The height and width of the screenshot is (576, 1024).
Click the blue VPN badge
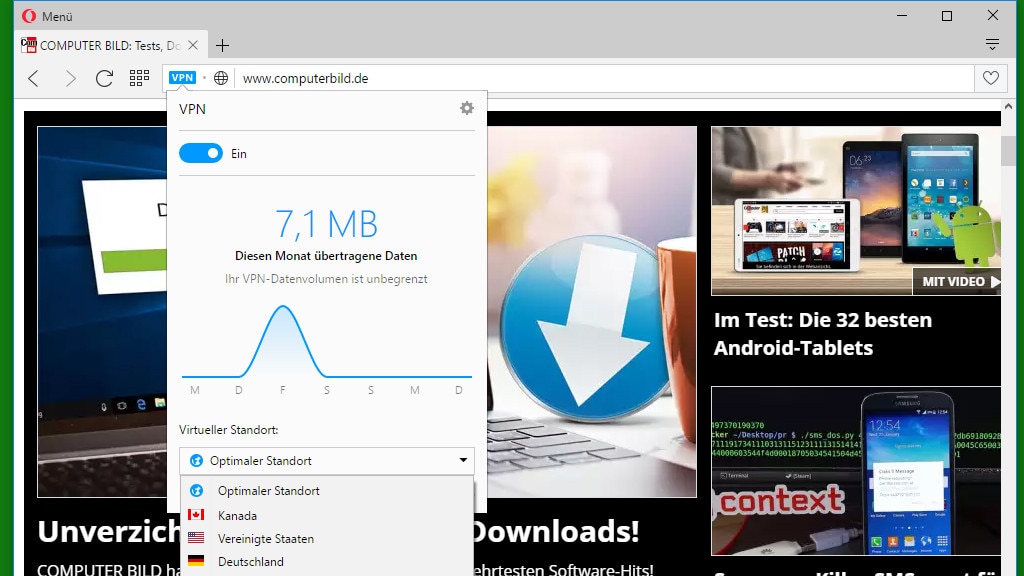[x=182, y=78]
